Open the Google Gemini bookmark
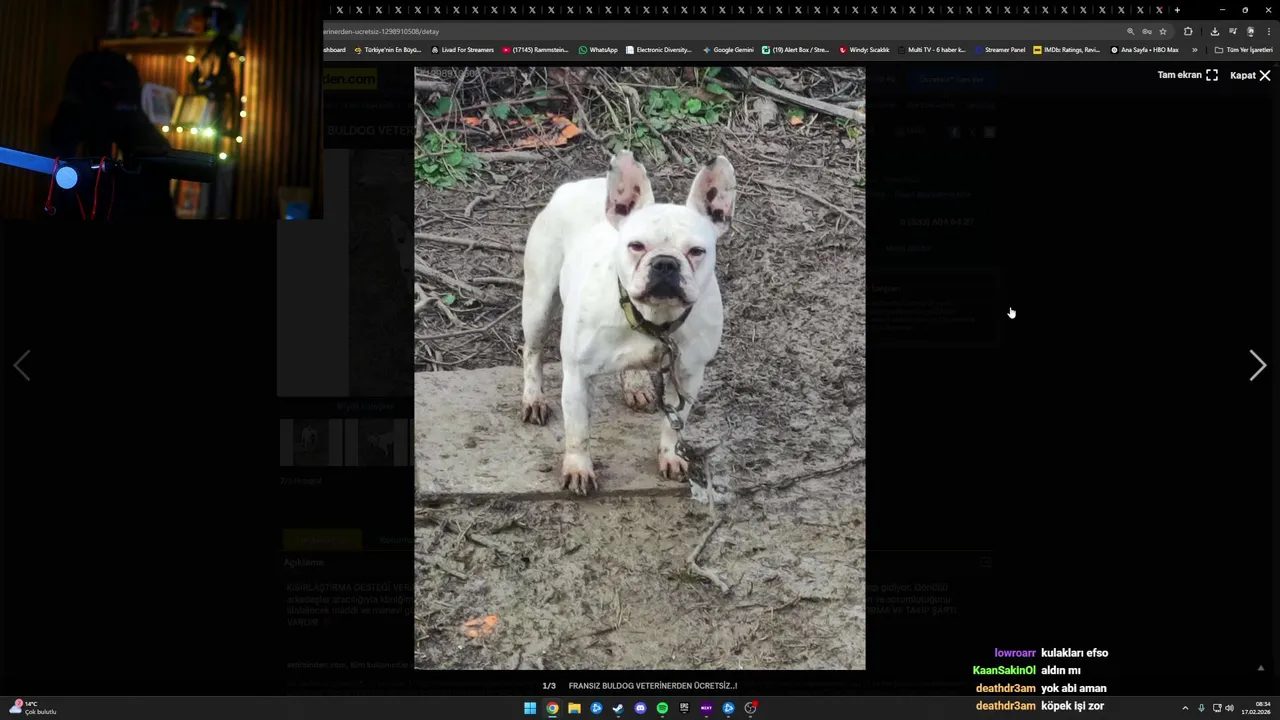This screenshot has height=720, width=1280. pos(728,50)
